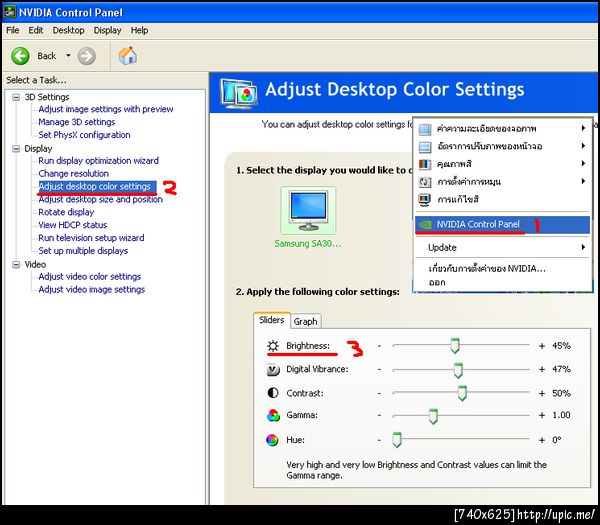Click the Brightness sun icon
Screen dimensions: 600x525
[x=273, y=346]
